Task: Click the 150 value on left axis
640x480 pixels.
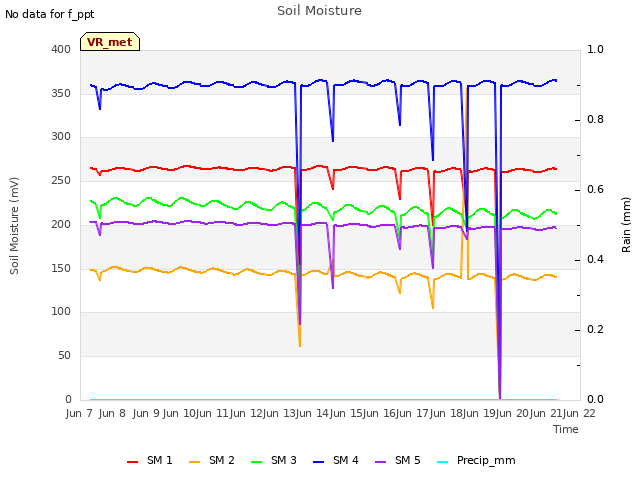Action: pos(61,269)
